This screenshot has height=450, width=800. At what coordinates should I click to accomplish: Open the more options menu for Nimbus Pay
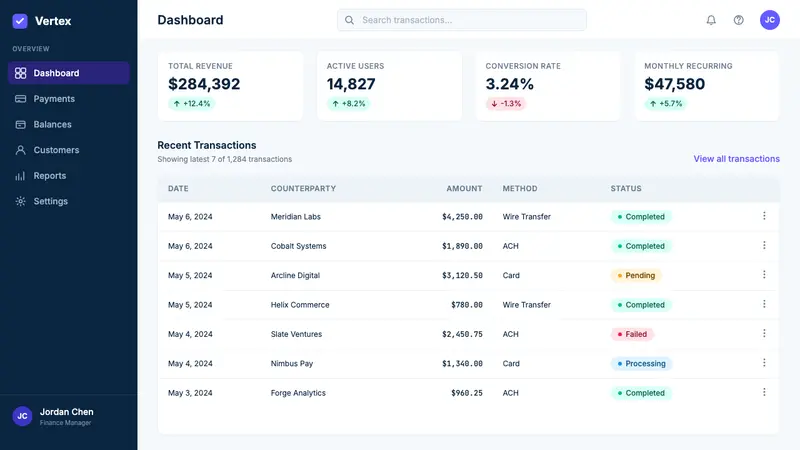[764, 363]
